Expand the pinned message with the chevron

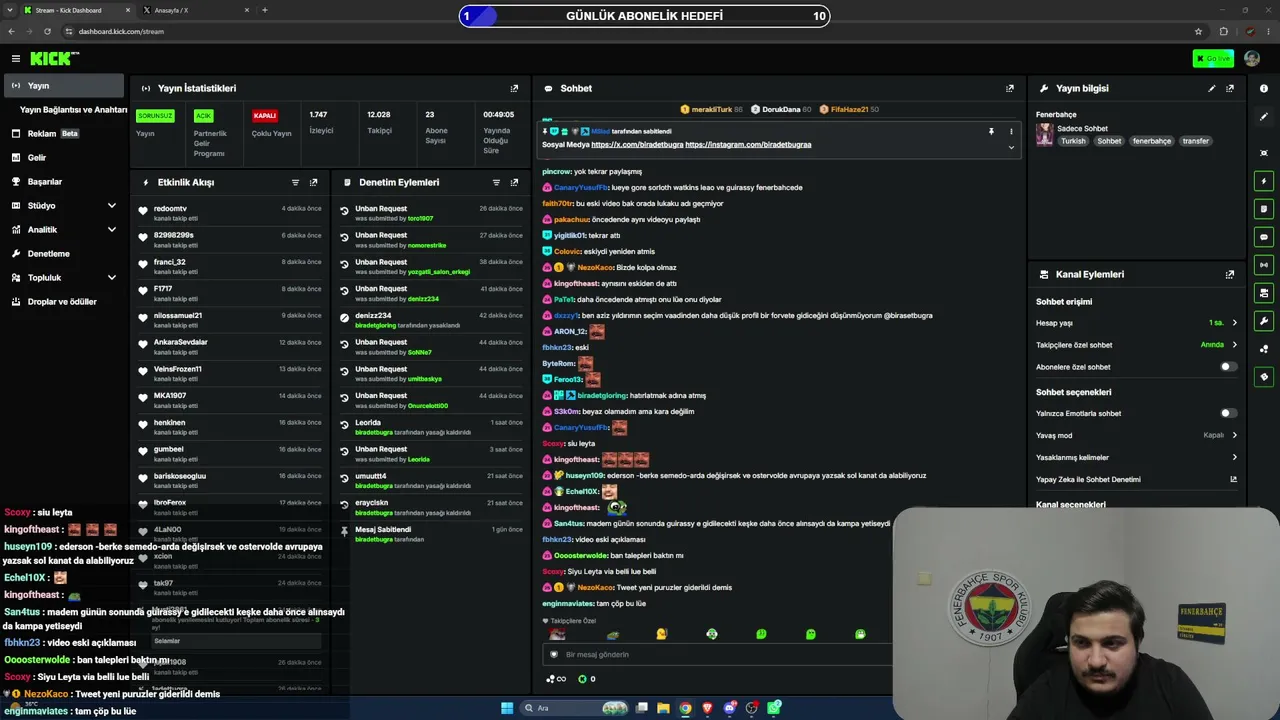1011,147
